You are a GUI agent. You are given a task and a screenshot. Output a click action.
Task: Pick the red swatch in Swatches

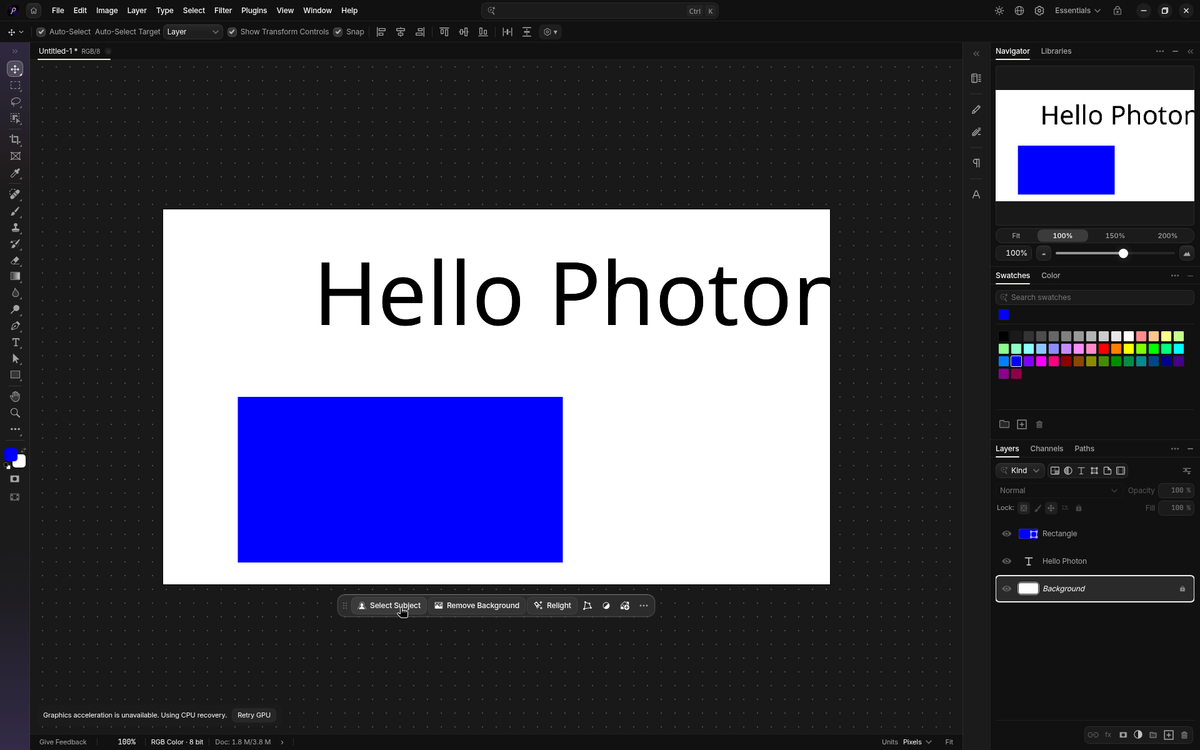tap(1104, 349)
